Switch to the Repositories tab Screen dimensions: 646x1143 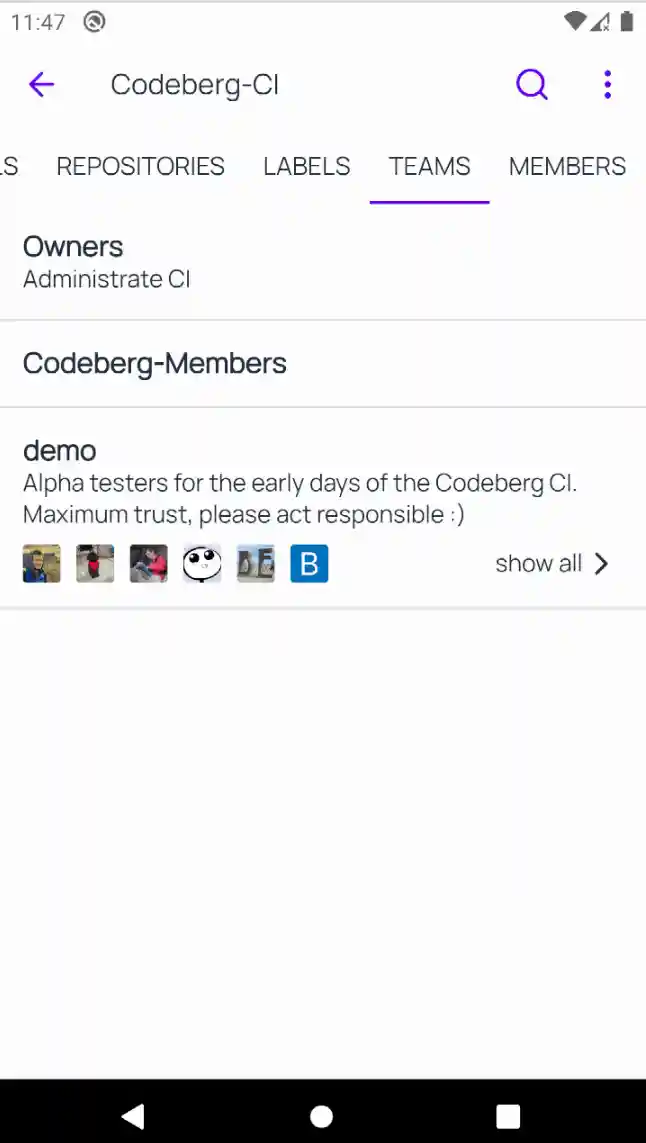(140, 166)
